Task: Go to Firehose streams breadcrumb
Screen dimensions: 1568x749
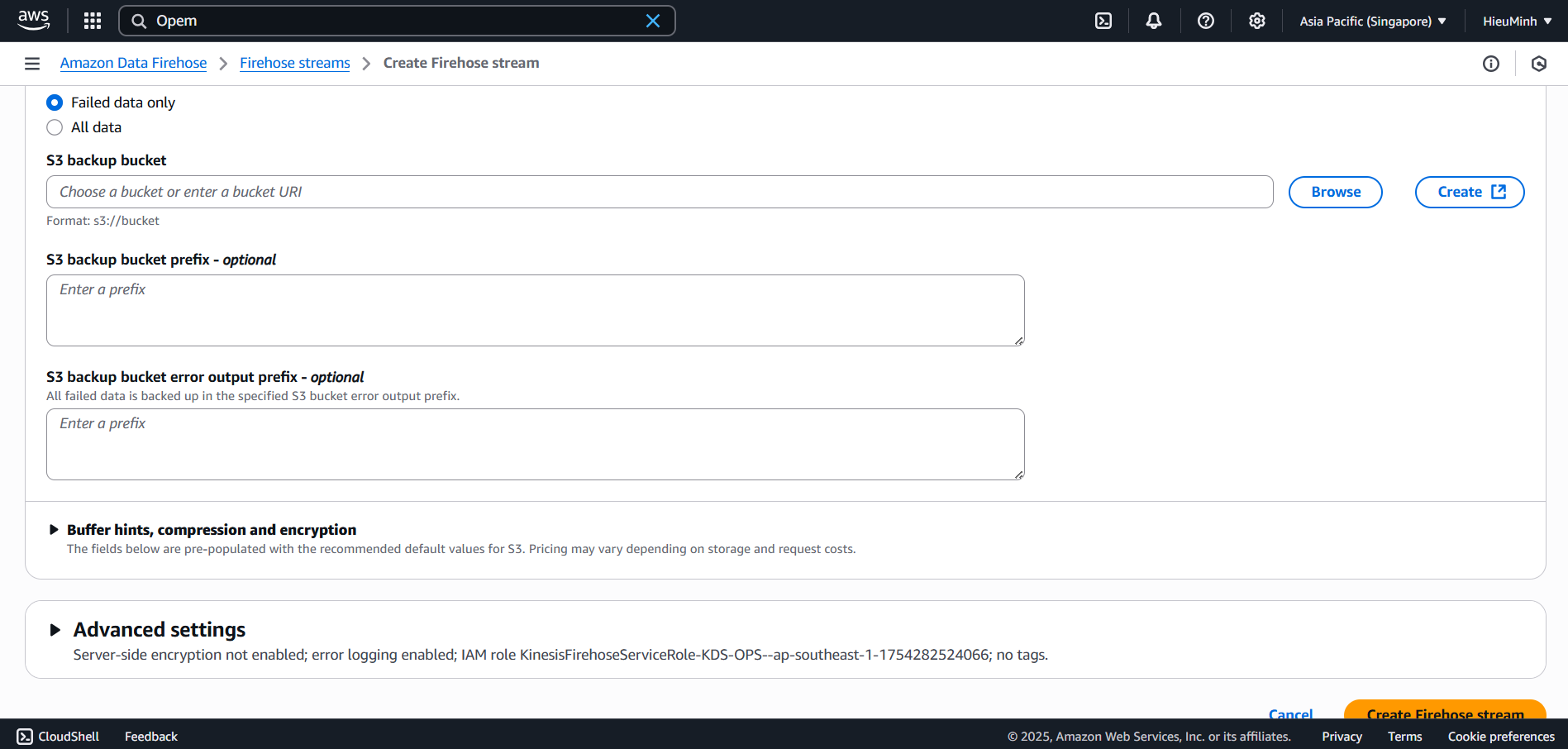Action: 295,63
